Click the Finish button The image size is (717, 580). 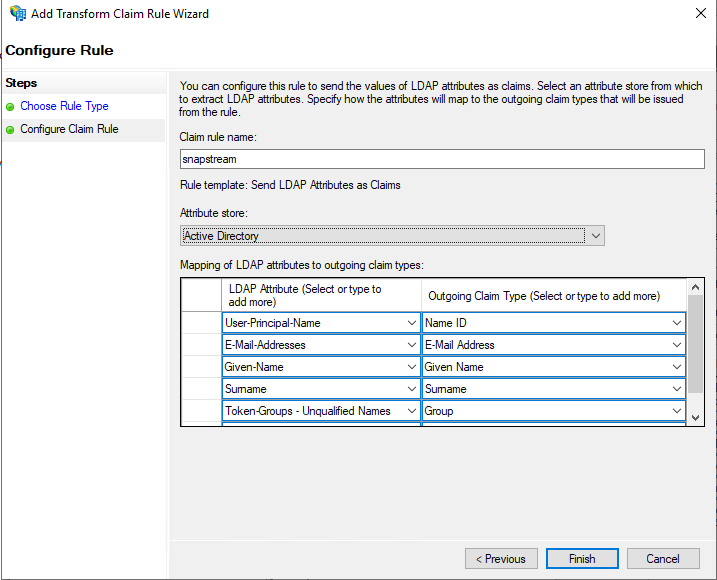click(582, 559)
